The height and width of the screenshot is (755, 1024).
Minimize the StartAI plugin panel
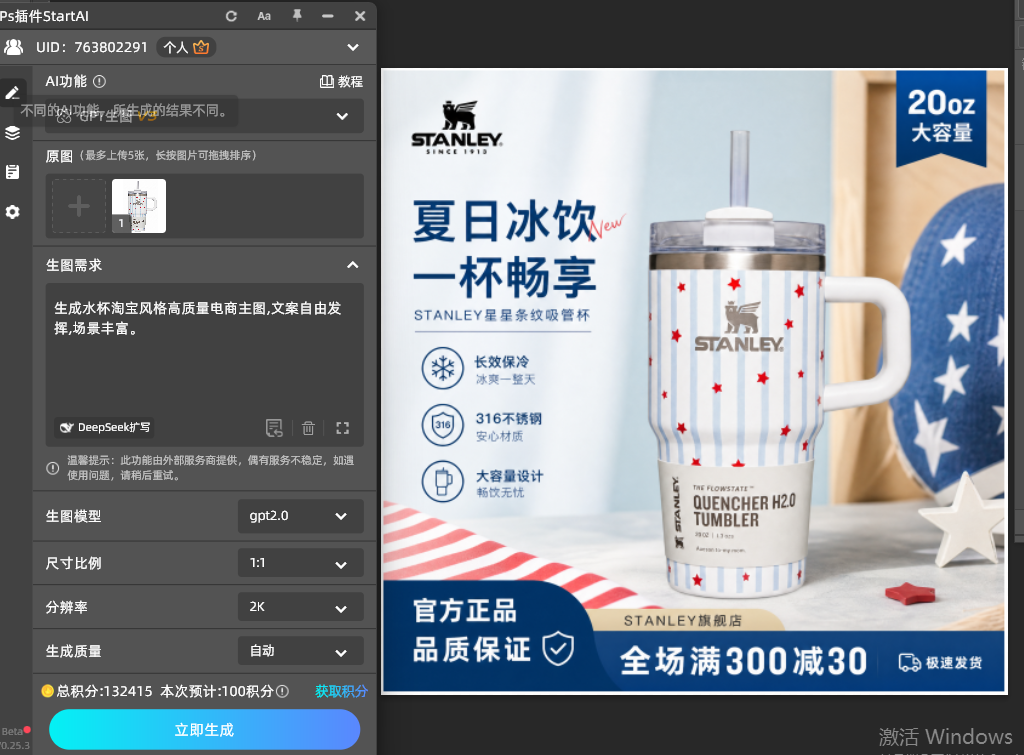click(328, 16)
